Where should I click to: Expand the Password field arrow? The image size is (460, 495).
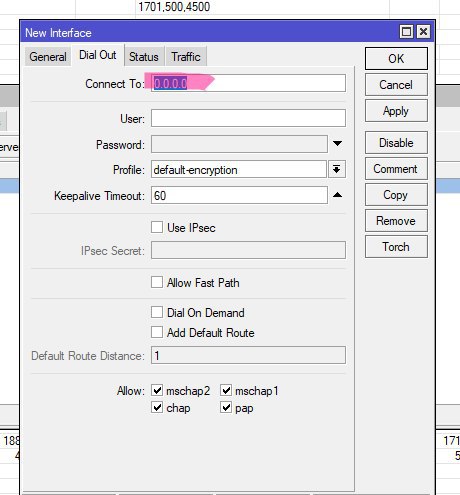click(337, 143)
